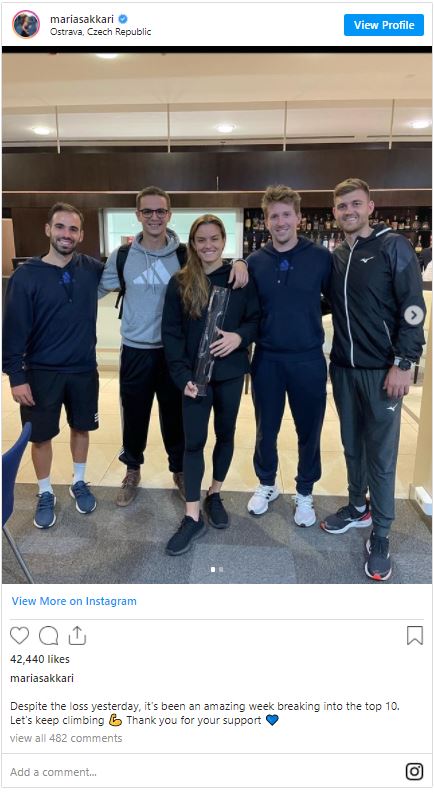Click the heart like icon
This screenshot has width=434, height=794.
pos(19,635)
